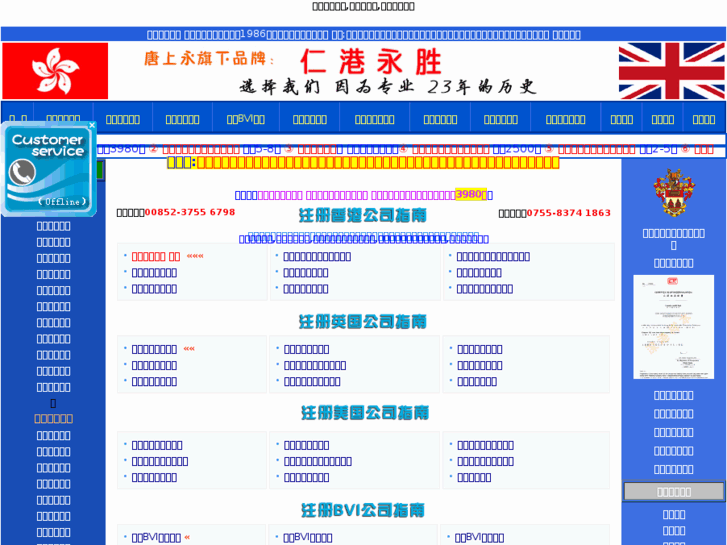Click the United Kingdom flag image
The width and height of the screenshot is (727, 545).
(671, 71)
